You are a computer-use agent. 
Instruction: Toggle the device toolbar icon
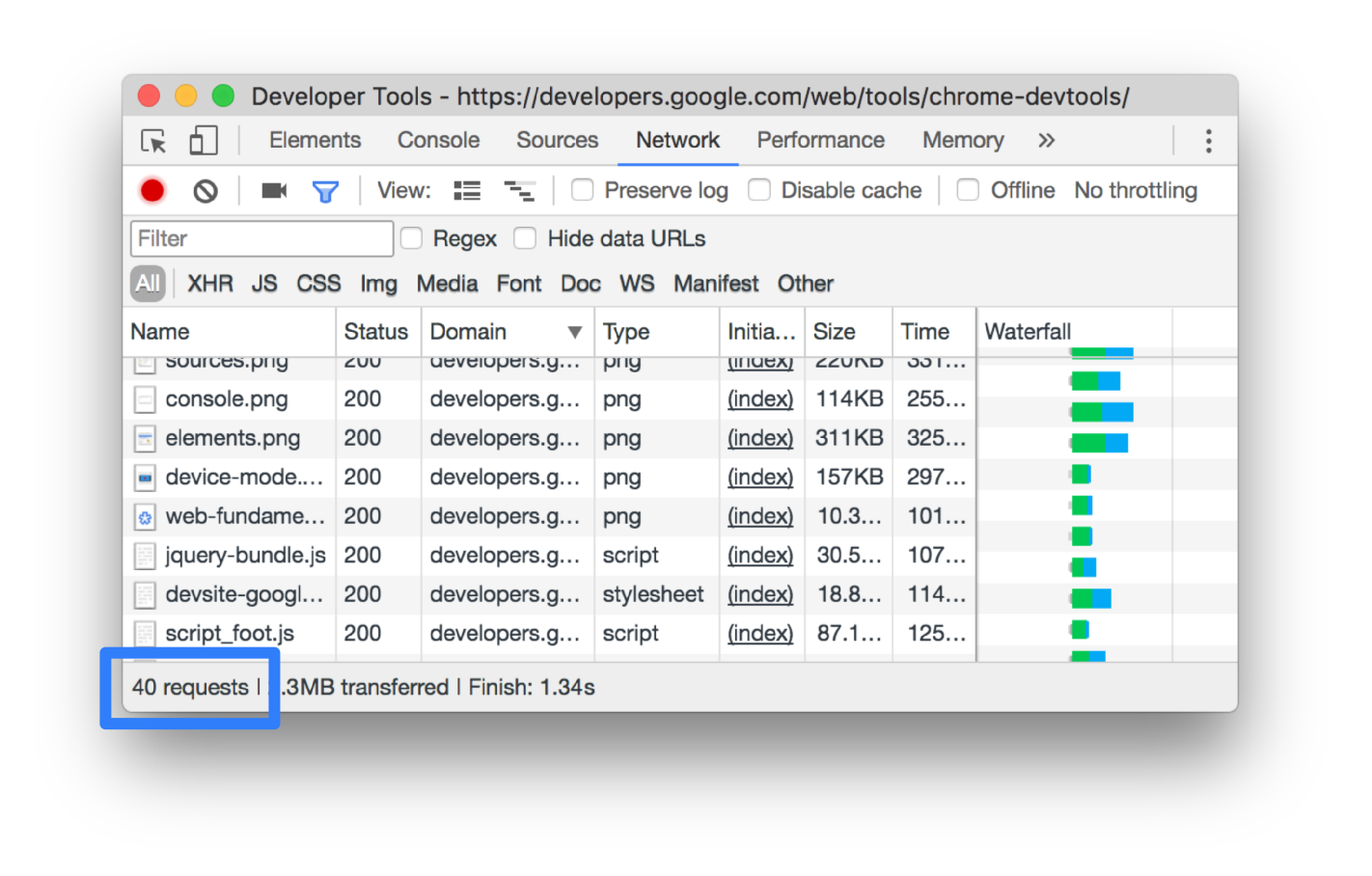point(204,141)
